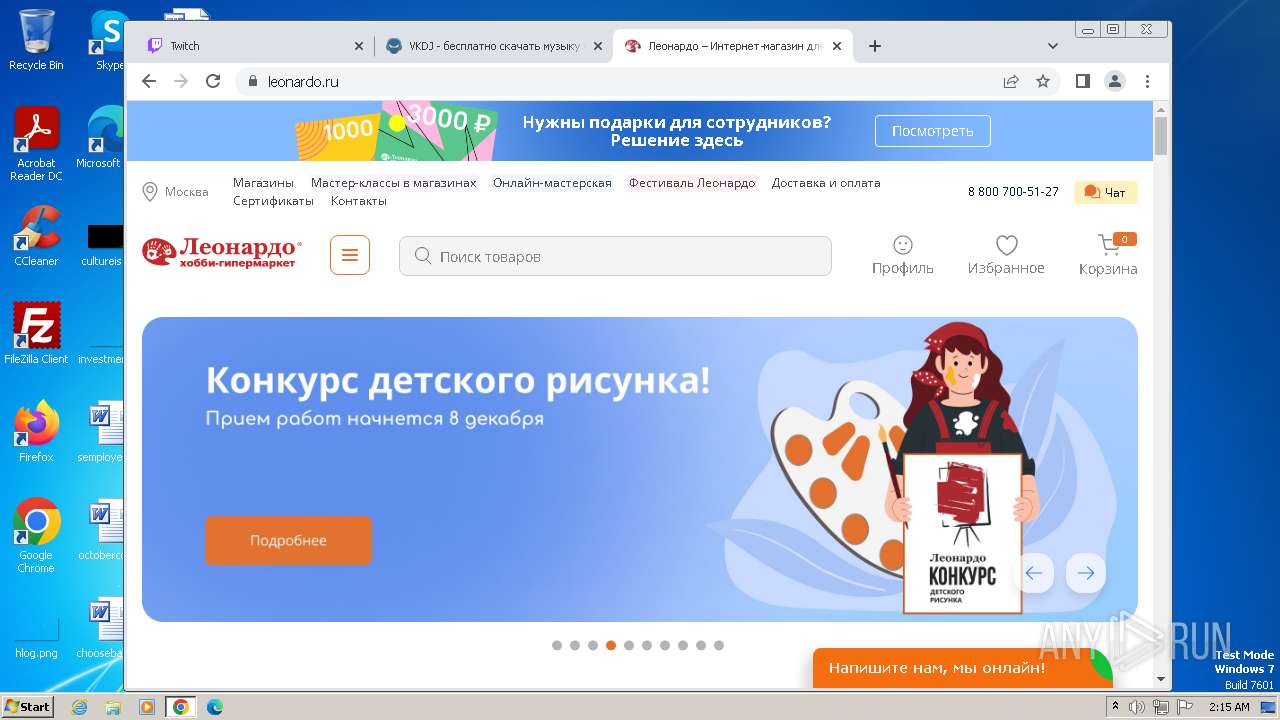Image resolution: width=1280 pixels, height=720 pixels.
Task: Select FileZilla Client desktop icon
Action: (36, 333)
